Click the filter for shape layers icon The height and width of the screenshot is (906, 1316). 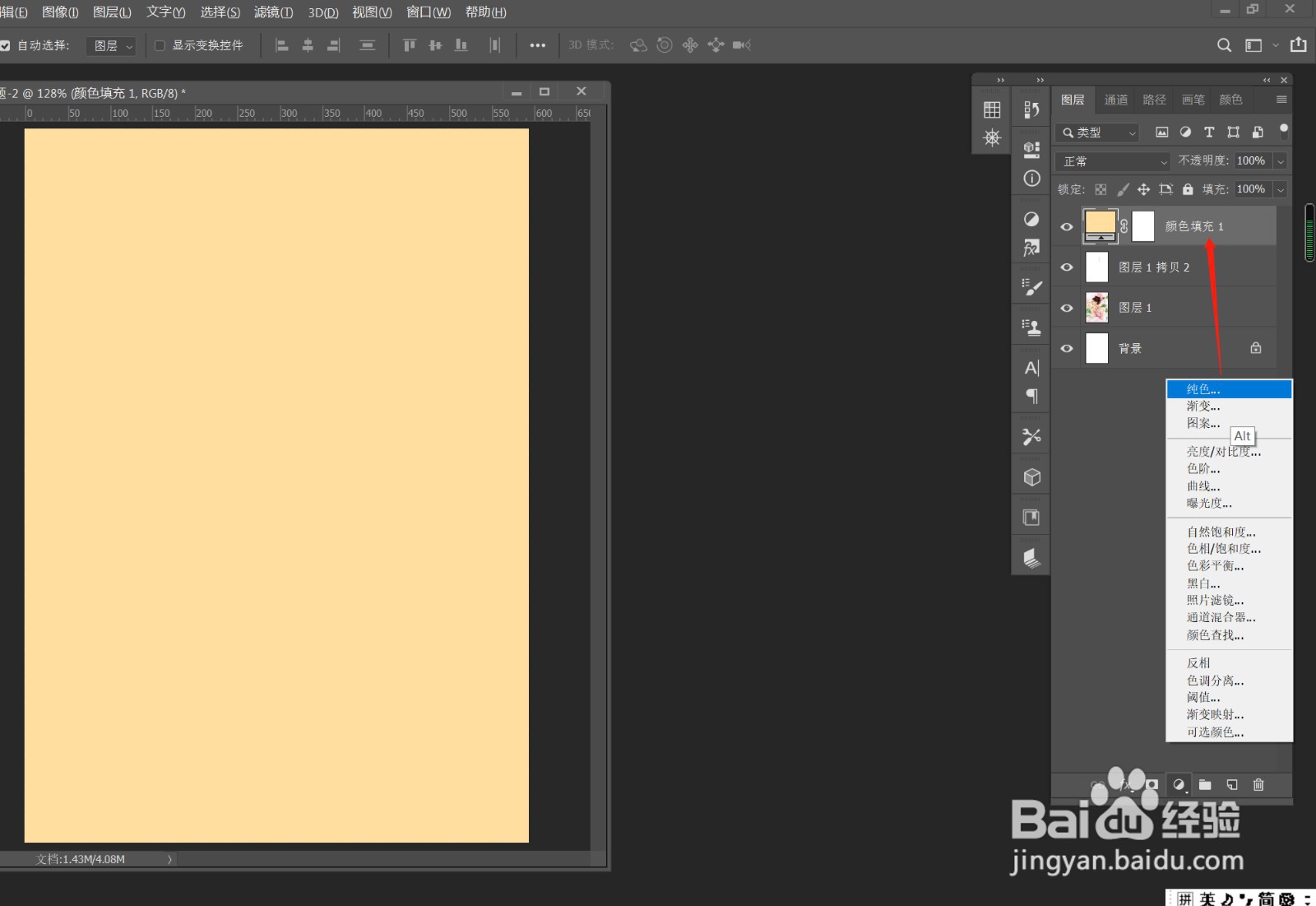pyautogui.click(x=1233, y=132)
